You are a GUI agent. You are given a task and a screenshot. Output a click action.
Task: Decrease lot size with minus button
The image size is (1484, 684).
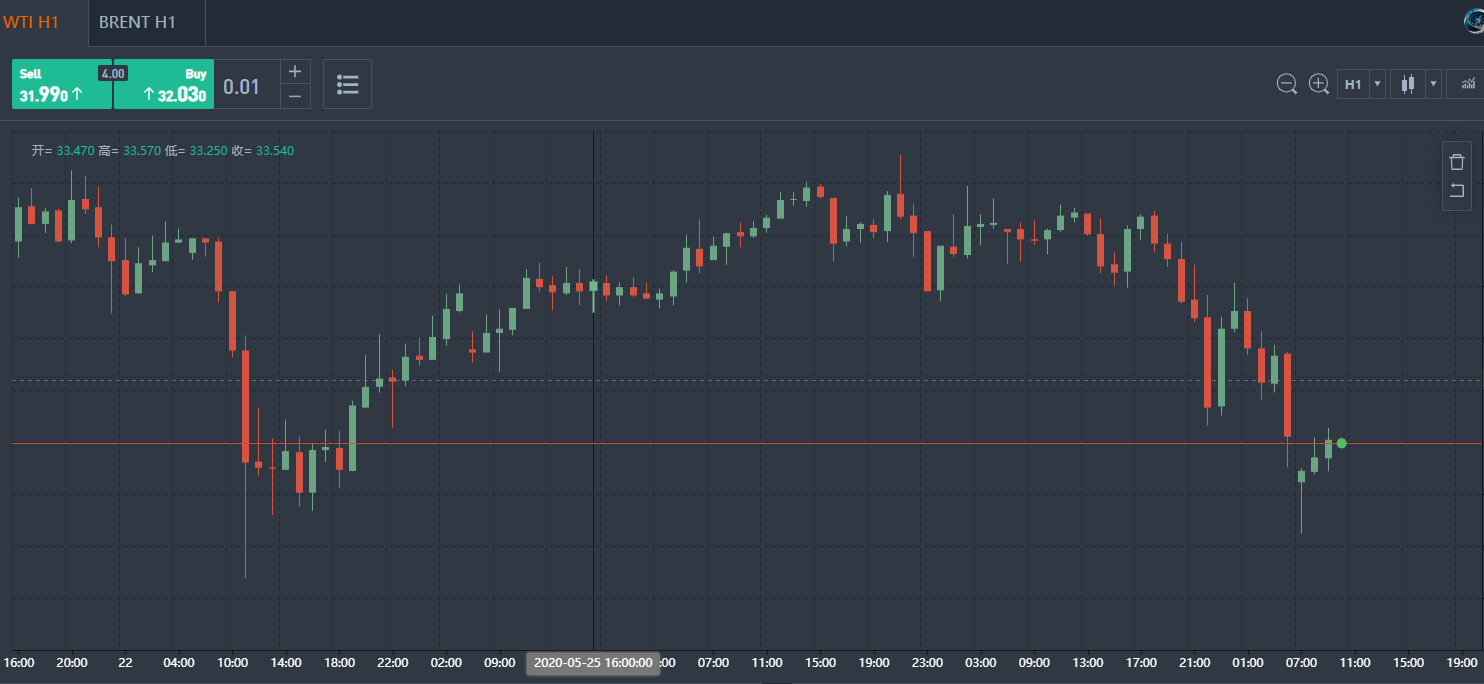click(x=294, y=96)
